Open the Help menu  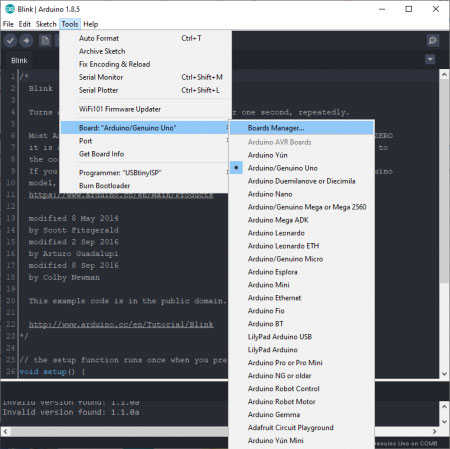[90, 24]
